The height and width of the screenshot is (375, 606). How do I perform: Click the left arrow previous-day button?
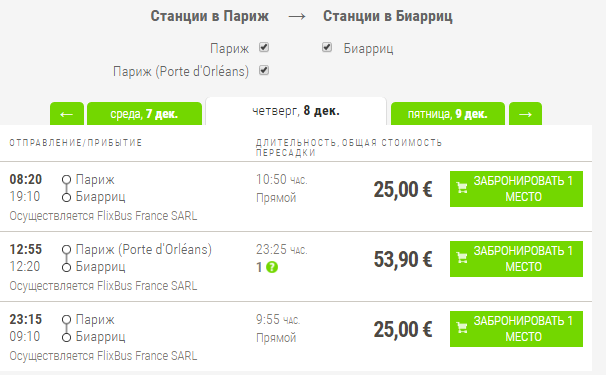click(67, 114)
